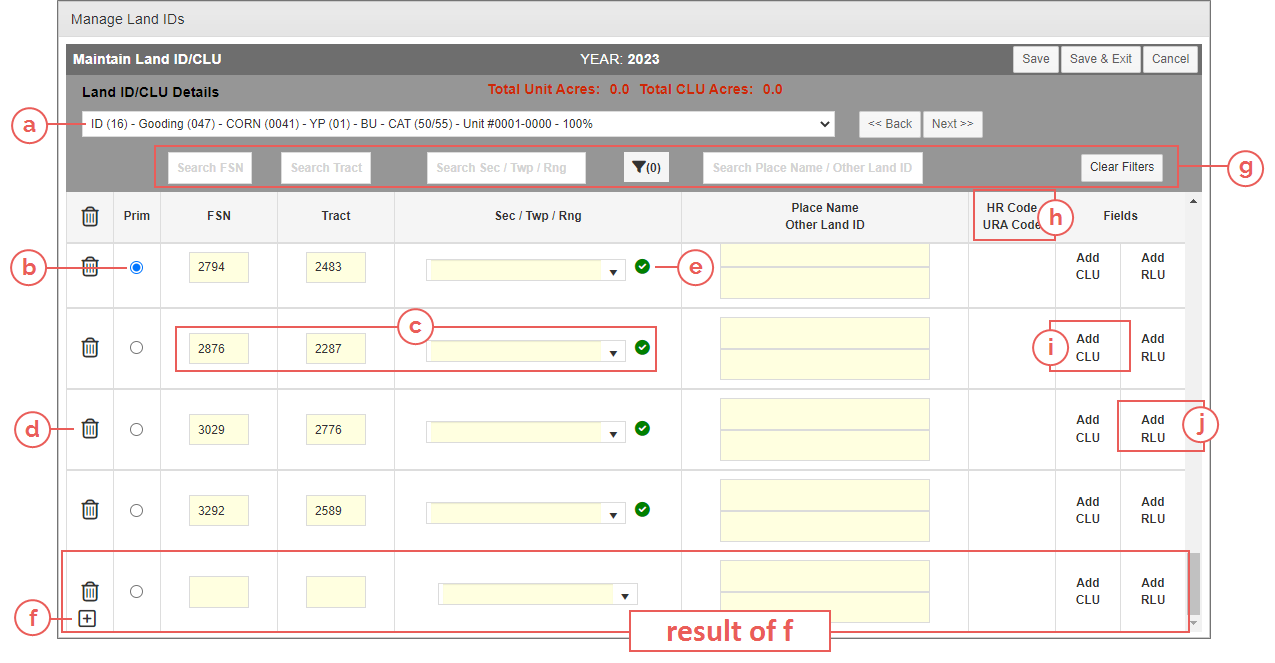Click Add RLU for FSN 2876

1153,347
